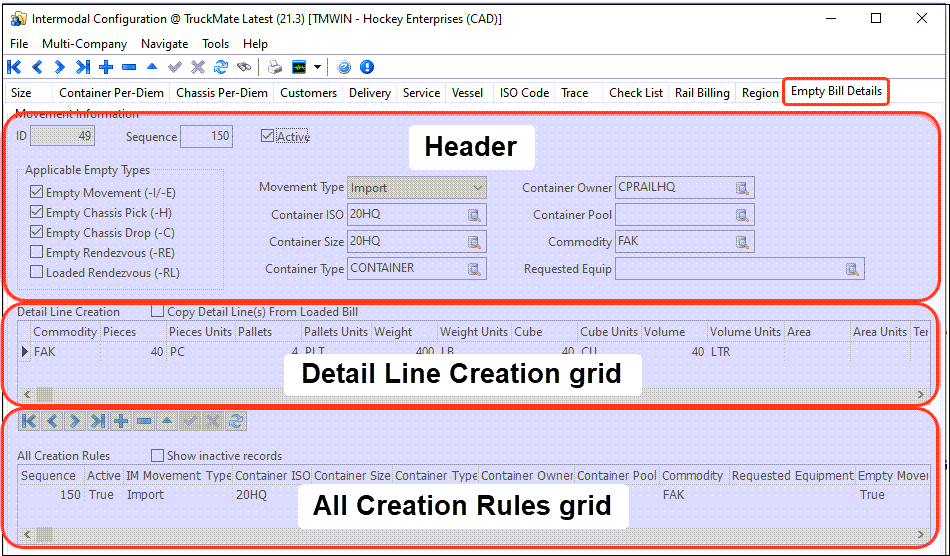Click the Commodity column header in detail grid

tap(65, 332)
